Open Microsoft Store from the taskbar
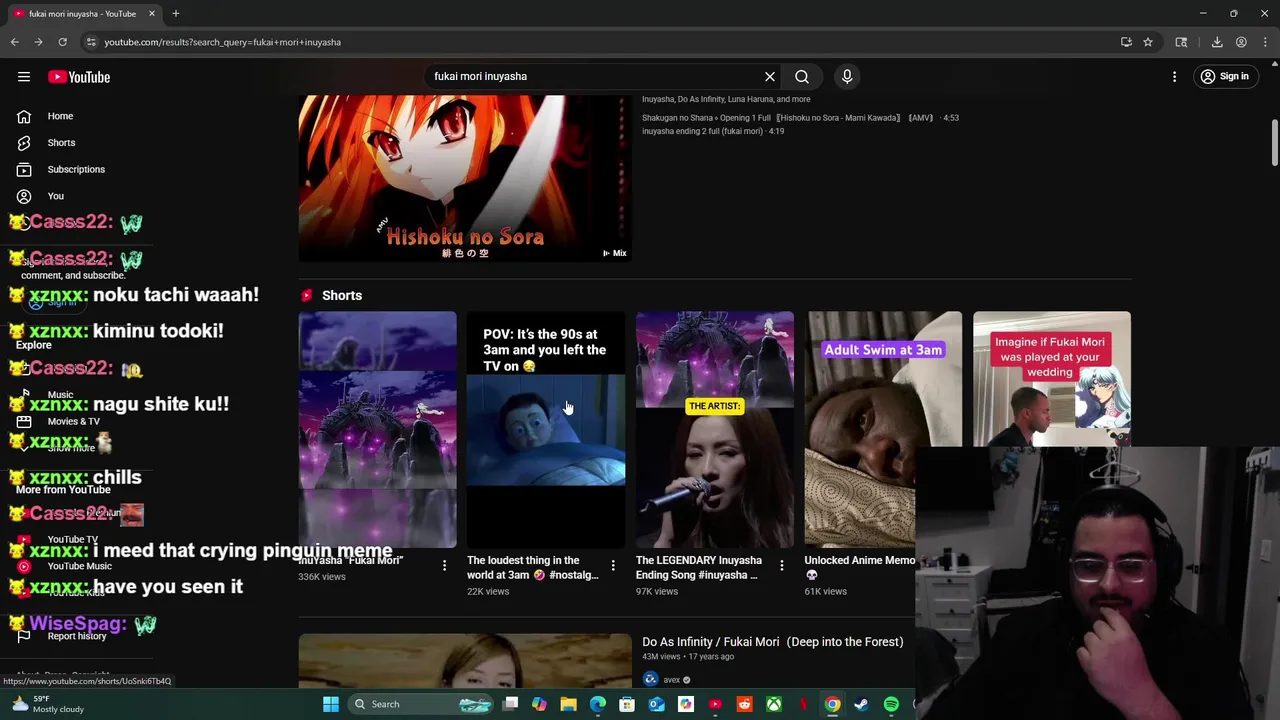This screenshot has width=1280, height=720. (627, 704)
